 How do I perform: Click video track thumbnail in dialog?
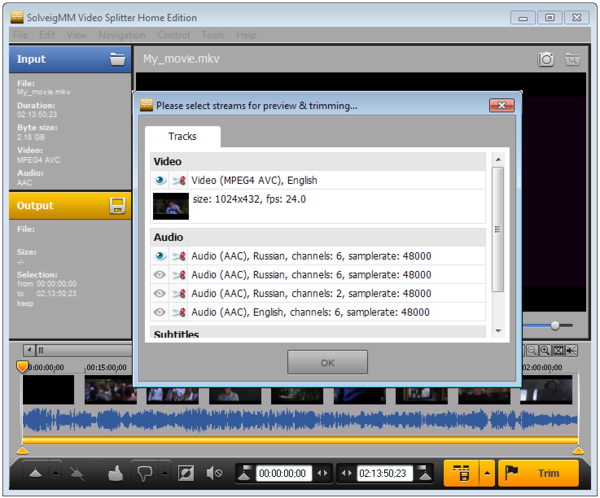coord(171,206)
